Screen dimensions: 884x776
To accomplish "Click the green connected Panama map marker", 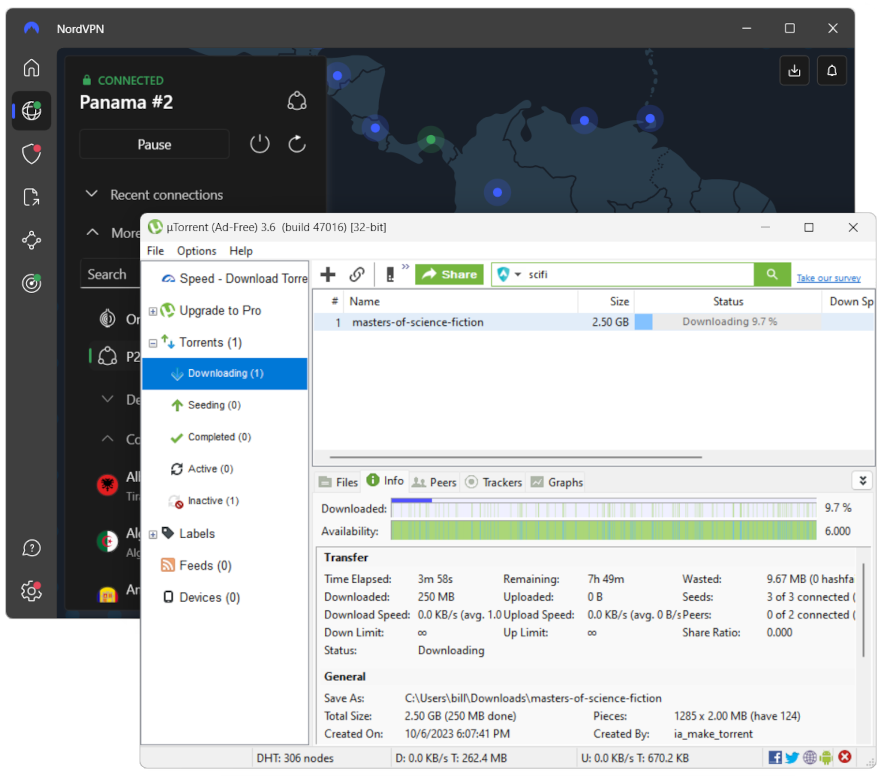I will [431, 139].
